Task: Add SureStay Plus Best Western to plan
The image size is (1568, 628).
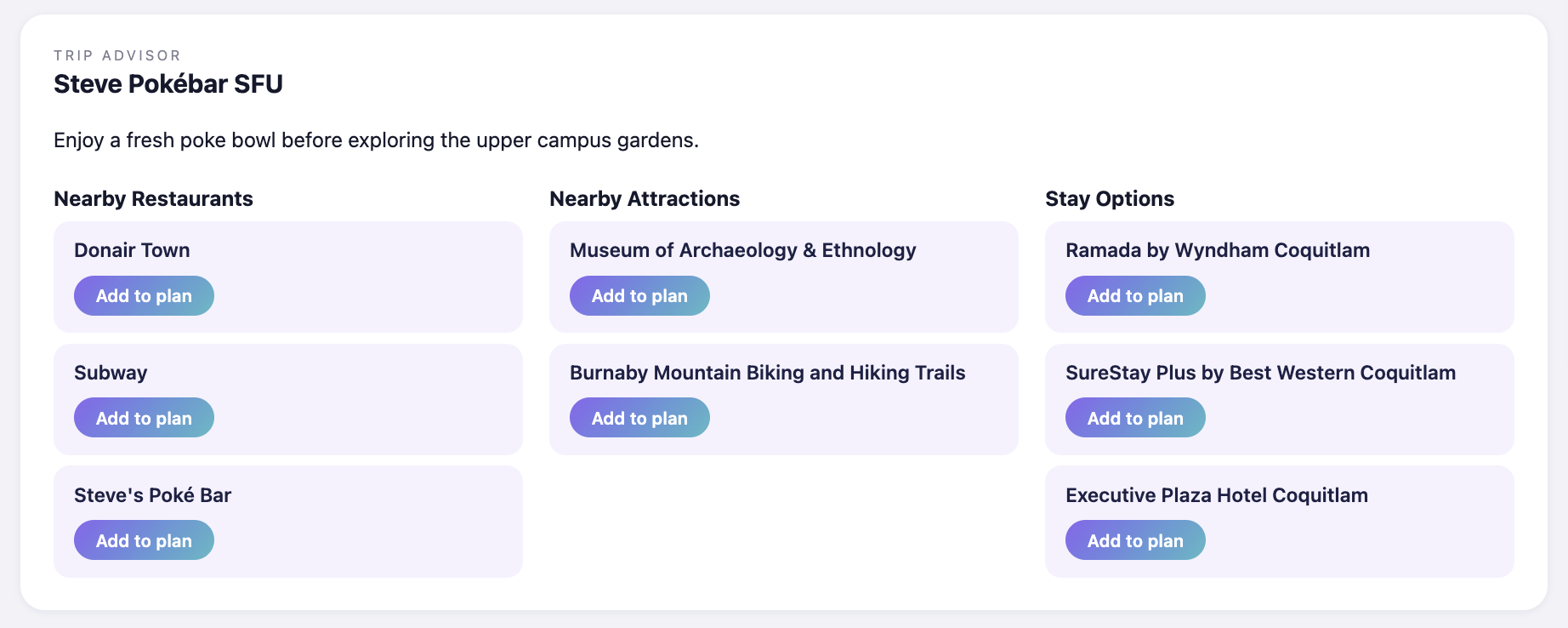Action: click(x=1135, y=418)
